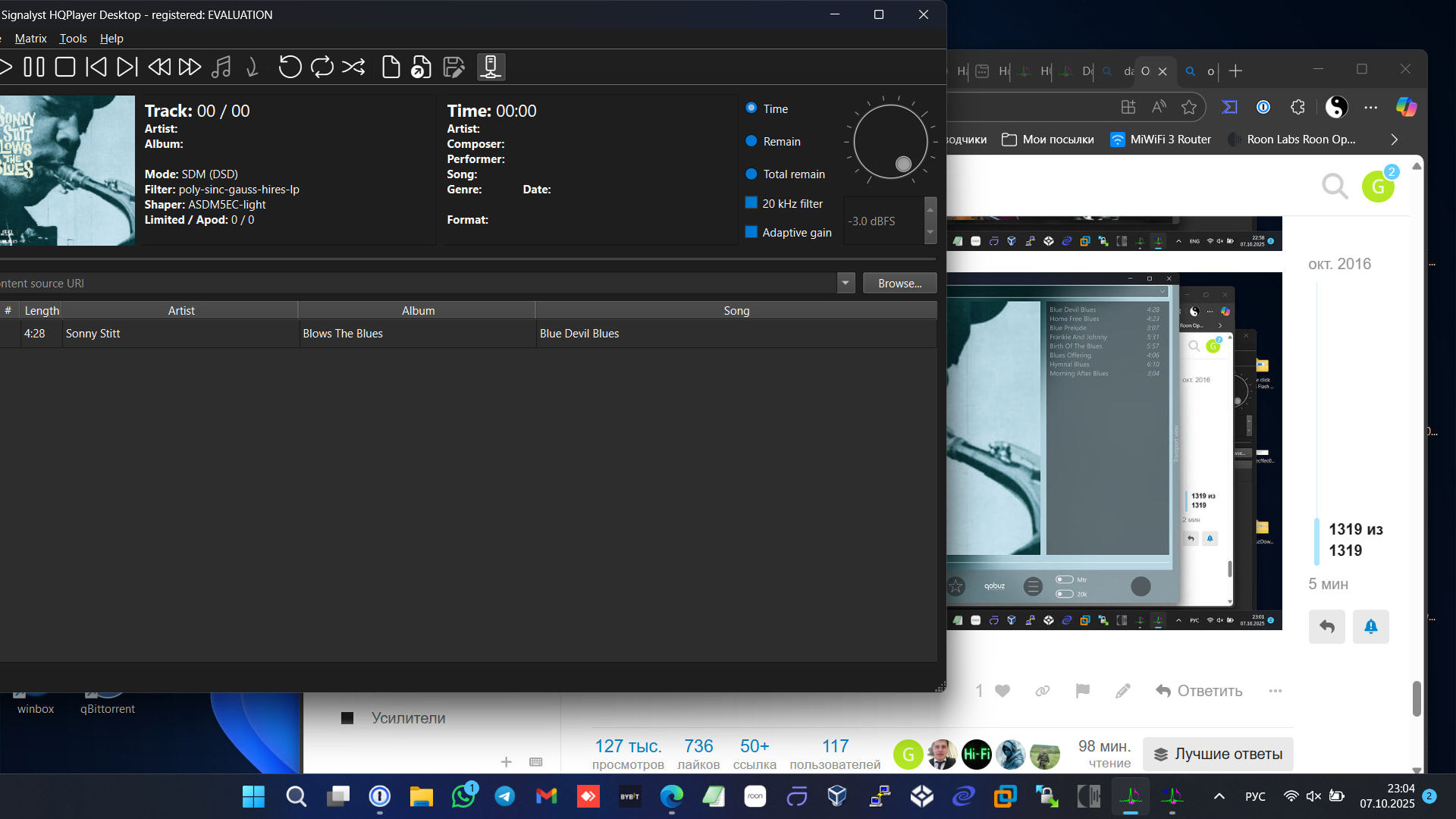The height and width of the screenshot is (819, 1456).
Task: Click the save playlist icon
Action: pos(453,67)
